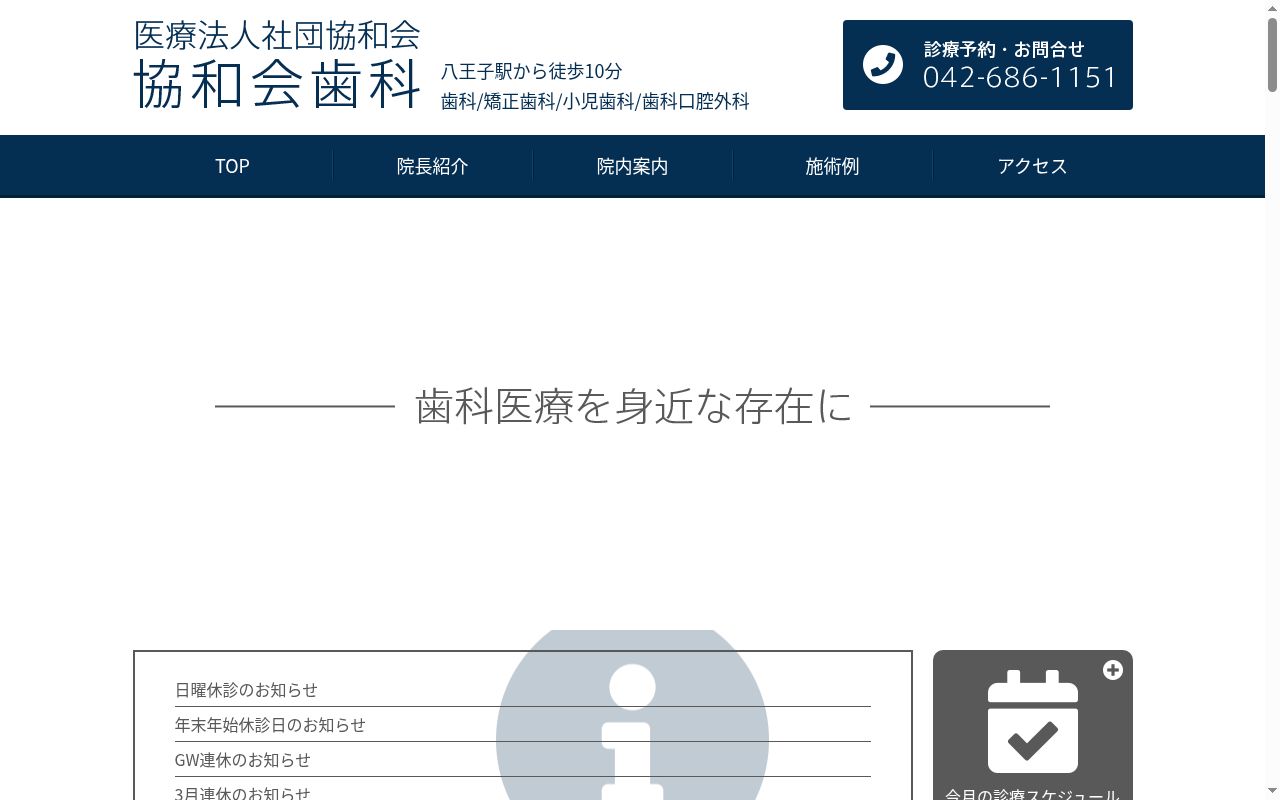Click the 歯科医療を身近な存在に headline
This screenshot has height=800, width=1280.
click(634, 407)
